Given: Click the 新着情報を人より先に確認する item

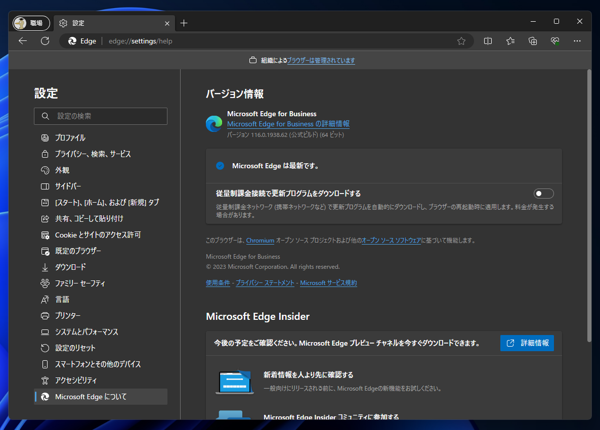Looking at the screenshot, I should [308, 375].
